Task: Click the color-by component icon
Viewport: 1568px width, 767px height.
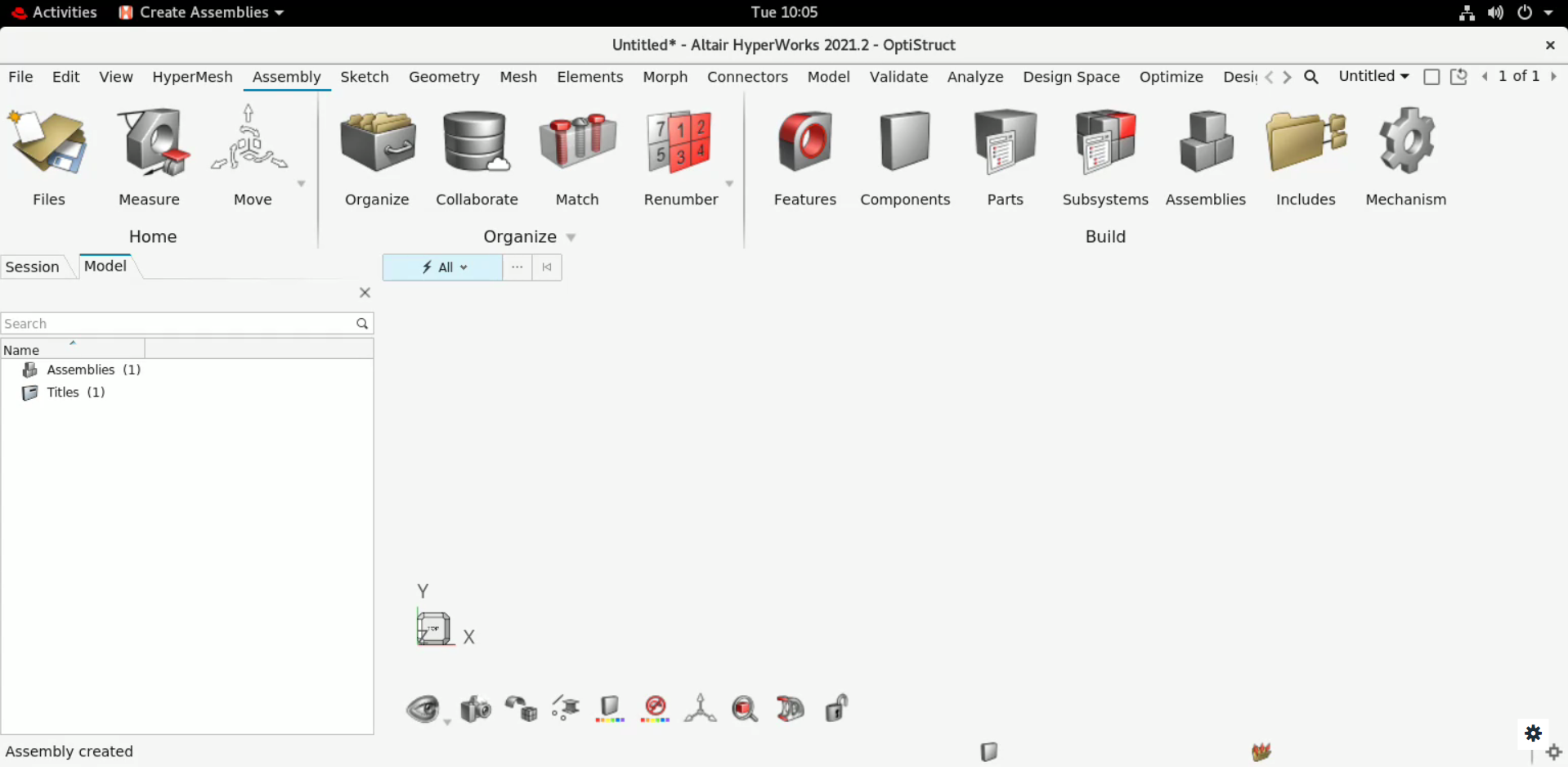Action: 610,708
